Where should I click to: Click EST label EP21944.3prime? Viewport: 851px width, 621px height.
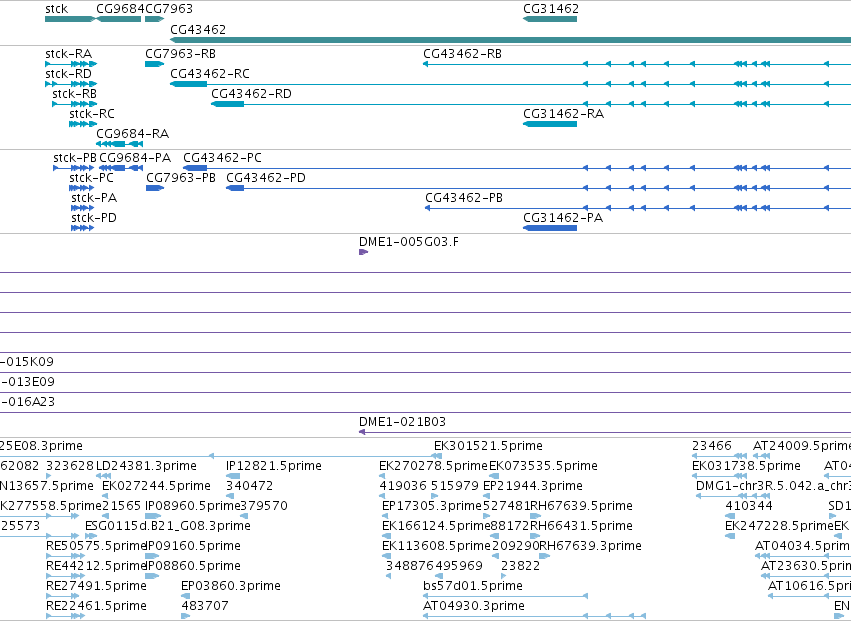[x=532, y=486]
